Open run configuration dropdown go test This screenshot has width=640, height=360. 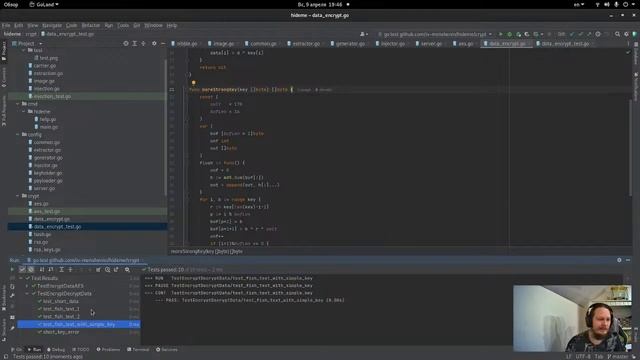[435, 34]
